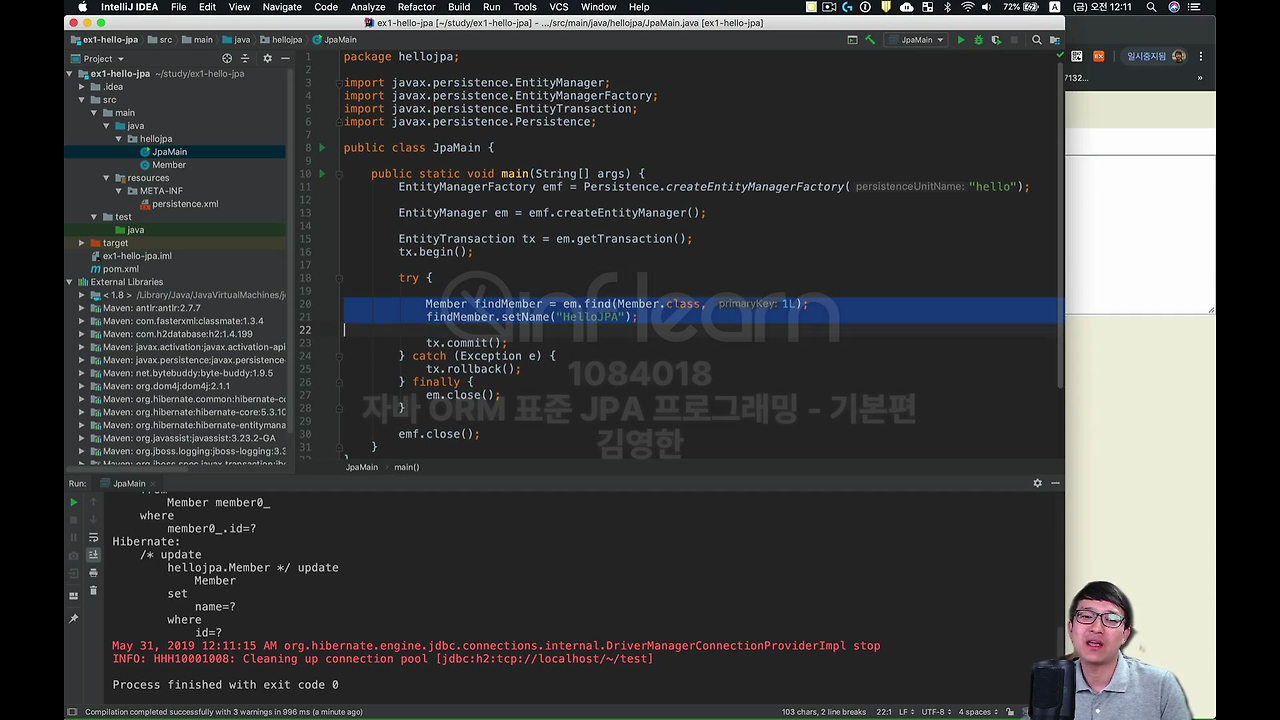Expand the .idea folder
Viewport: 1280px width, 720px height.
click(82, 87)
